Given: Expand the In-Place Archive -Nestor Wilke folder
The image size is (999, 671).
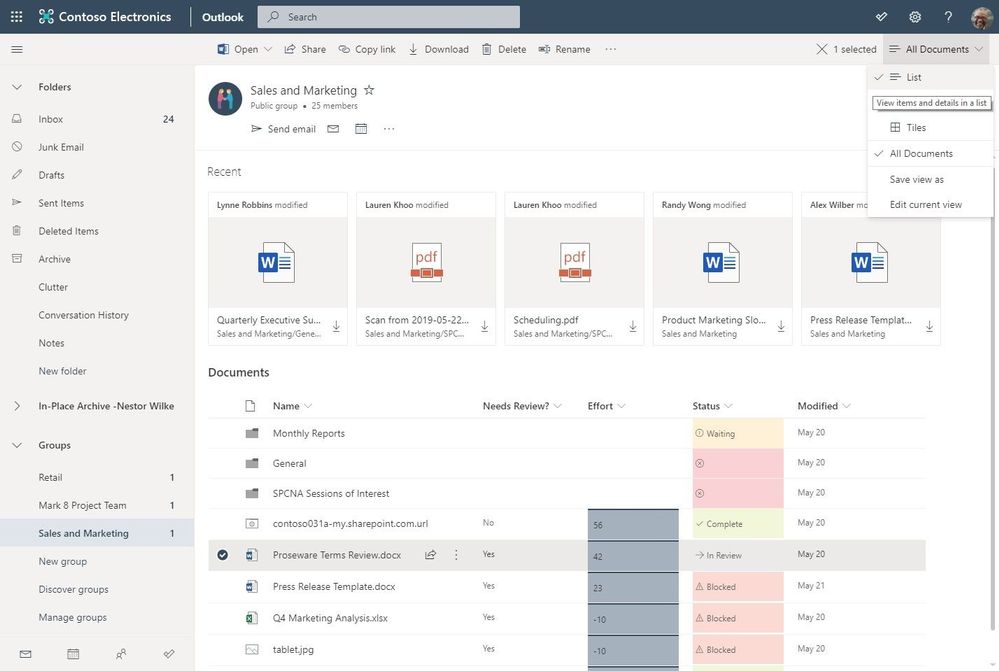Looking at the screenshot, I should point(17,404).
